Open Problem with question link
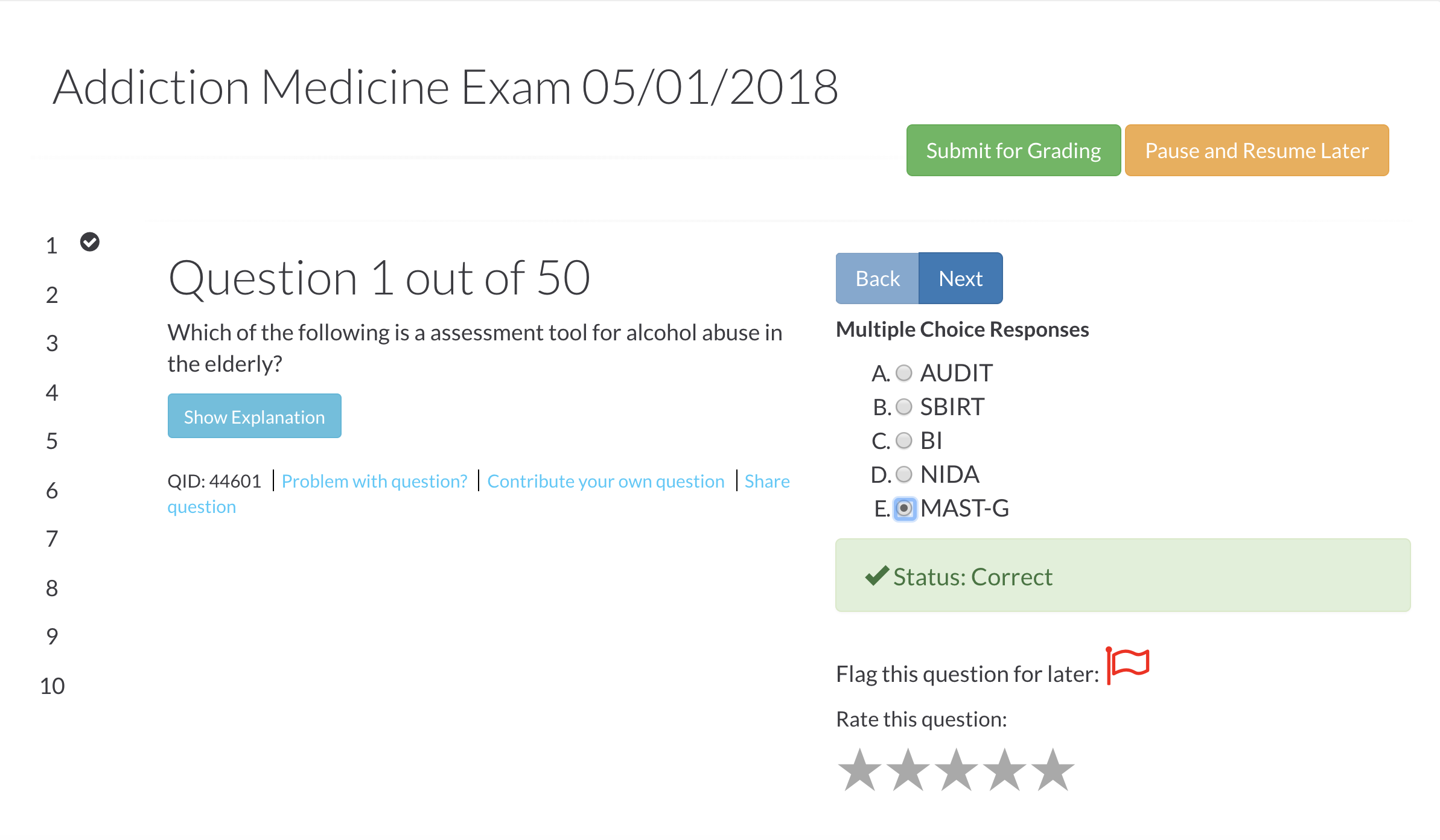 pos(374,481)
